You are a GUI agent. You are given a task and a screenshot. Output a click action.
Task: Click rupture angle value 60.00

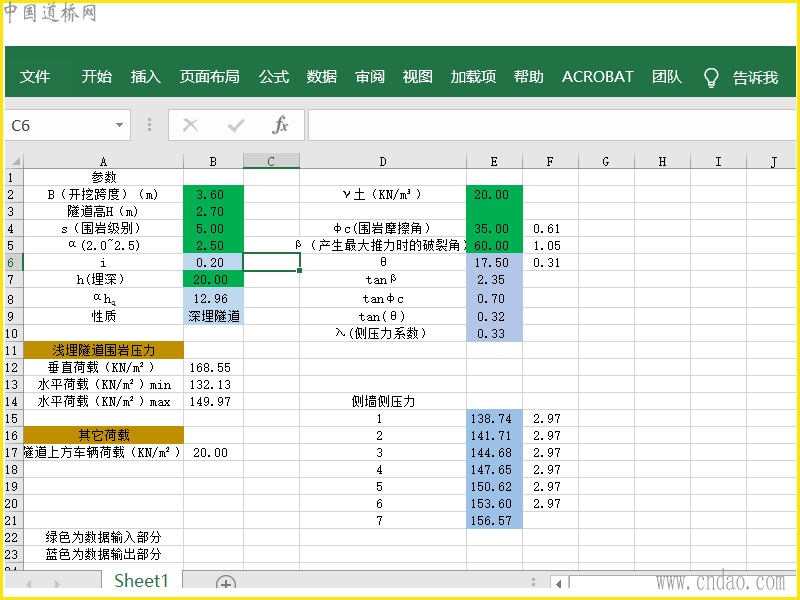coord(494,245)
